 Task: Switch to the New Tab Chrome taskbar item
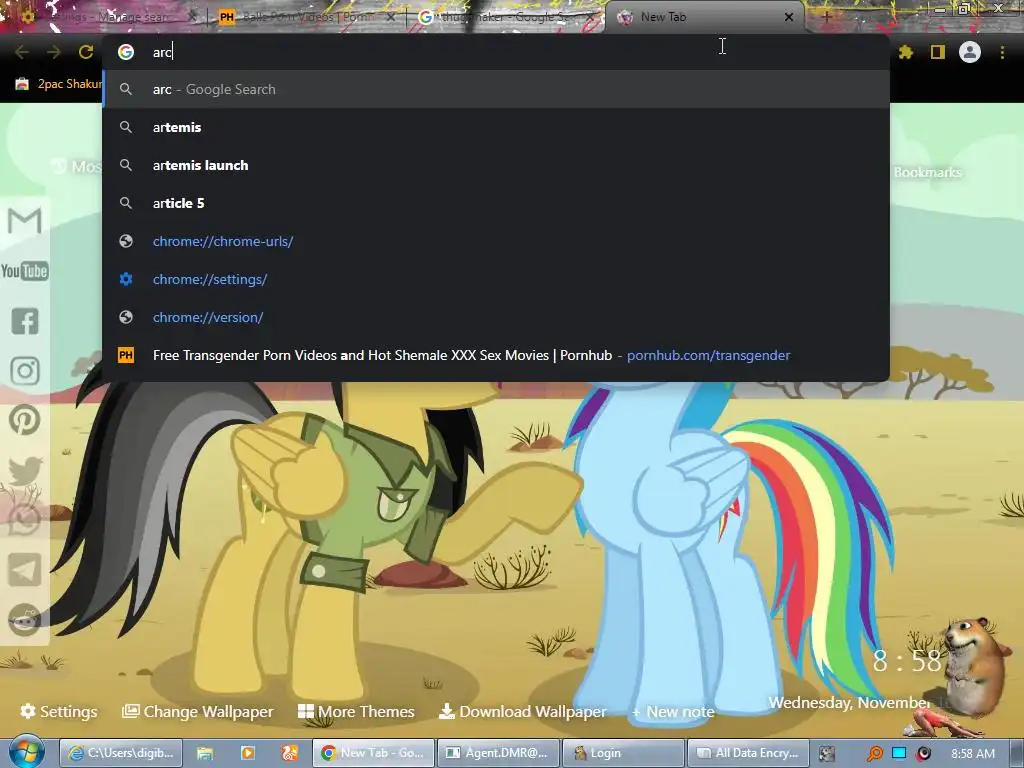point(373,753)
